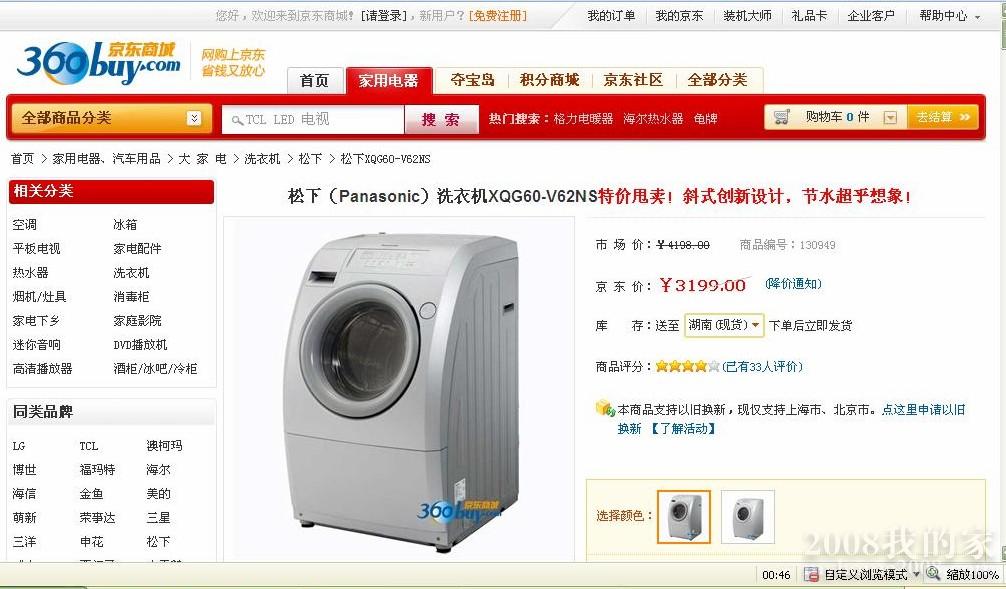
Task: Switch to the 家用电器 tab
Action: tap(388, 81)
